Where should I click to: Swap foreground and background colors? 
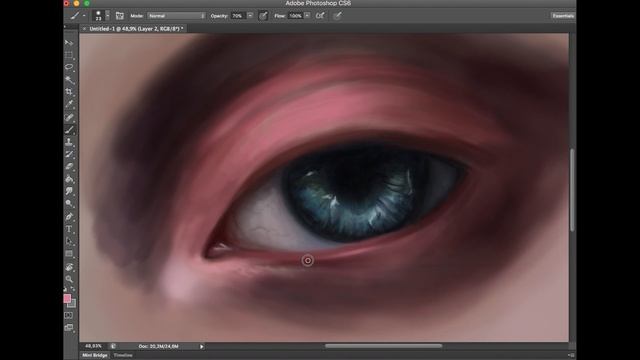[73, 289]
